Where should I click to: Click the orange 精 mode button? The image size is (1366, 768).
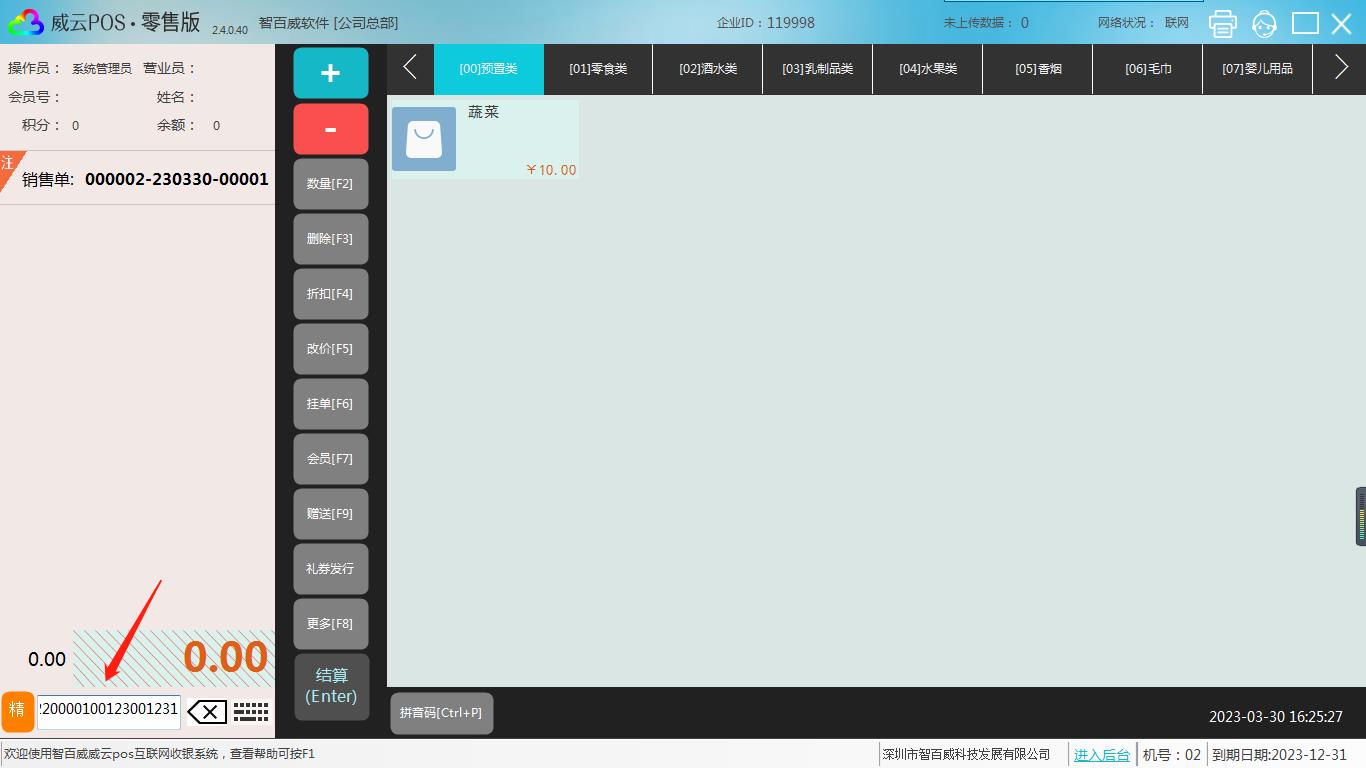(x=17, y=711)
